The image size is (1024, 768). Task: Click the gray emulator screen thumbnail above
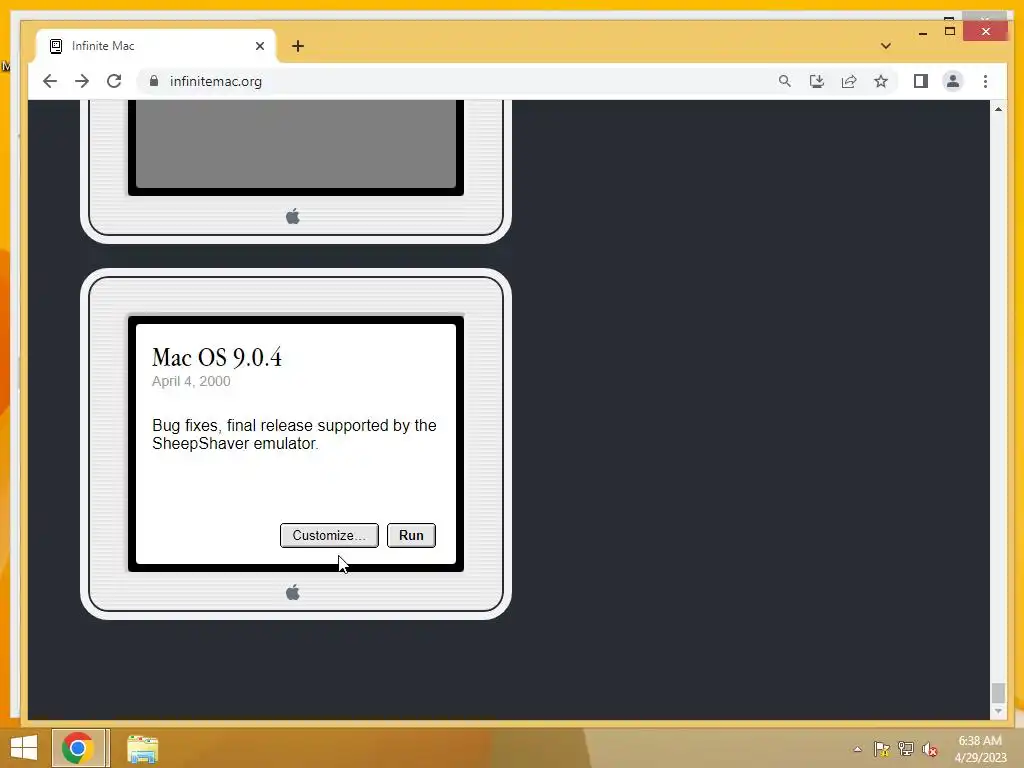(x=296, y=144)
